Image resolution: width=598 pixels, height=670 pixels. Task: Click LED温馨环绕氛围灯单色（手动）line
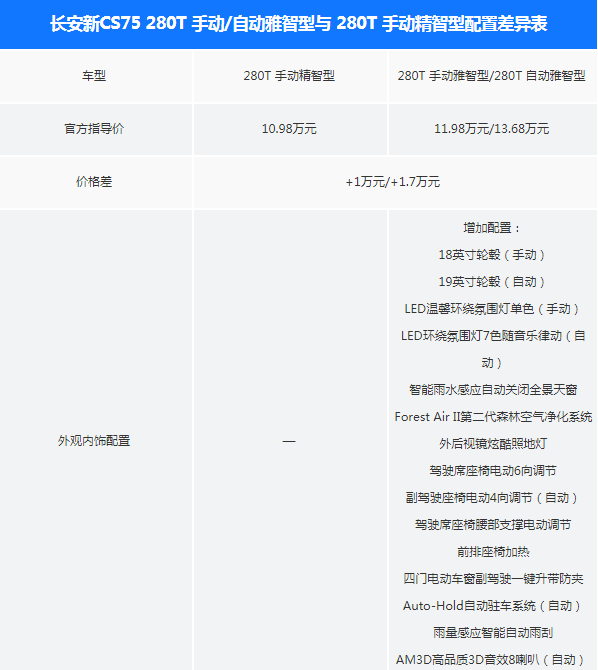pyautogui.click(x=492, y=309)
